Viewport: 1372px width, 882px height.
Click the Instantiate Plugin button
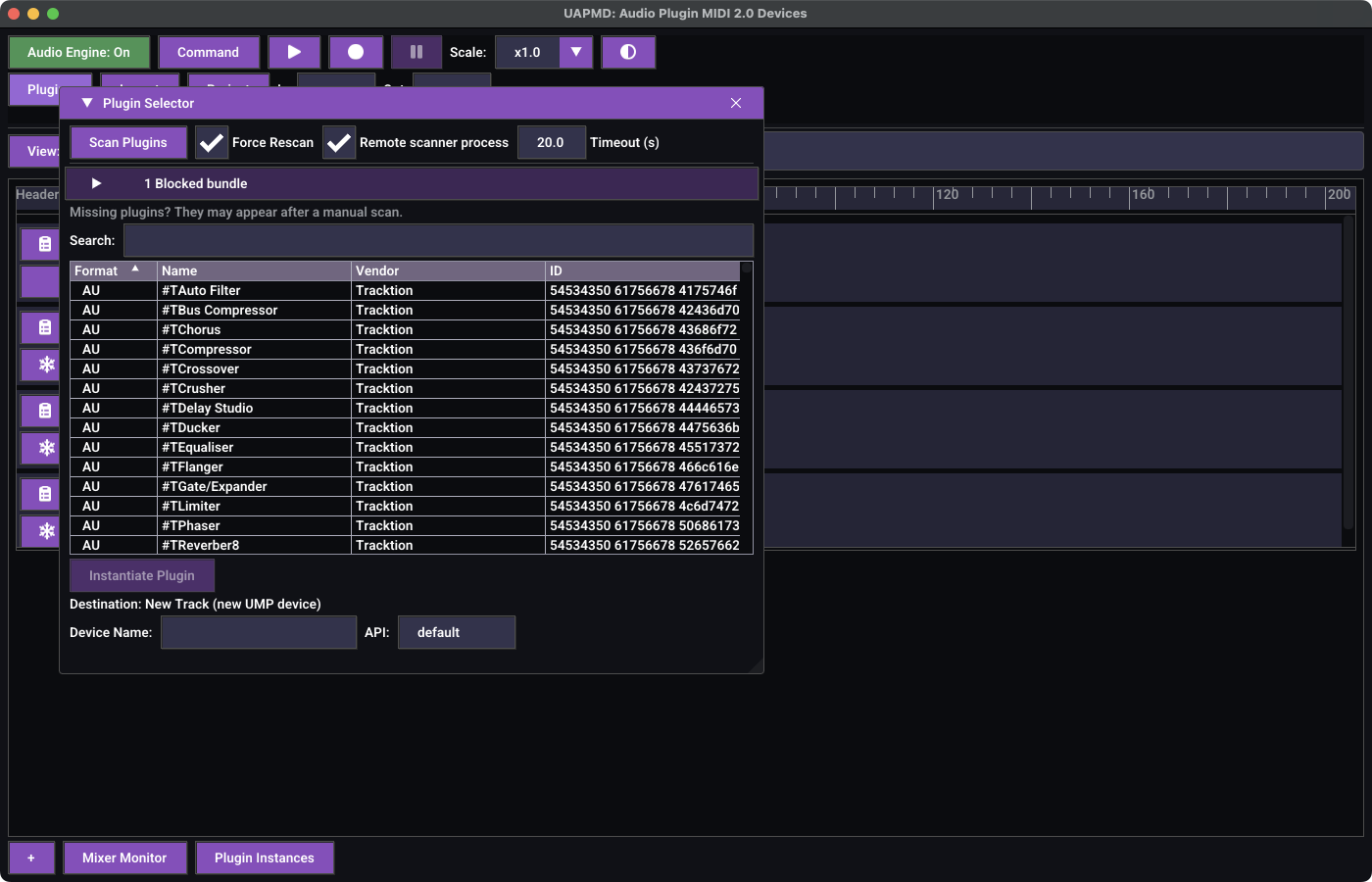point(142,575)
